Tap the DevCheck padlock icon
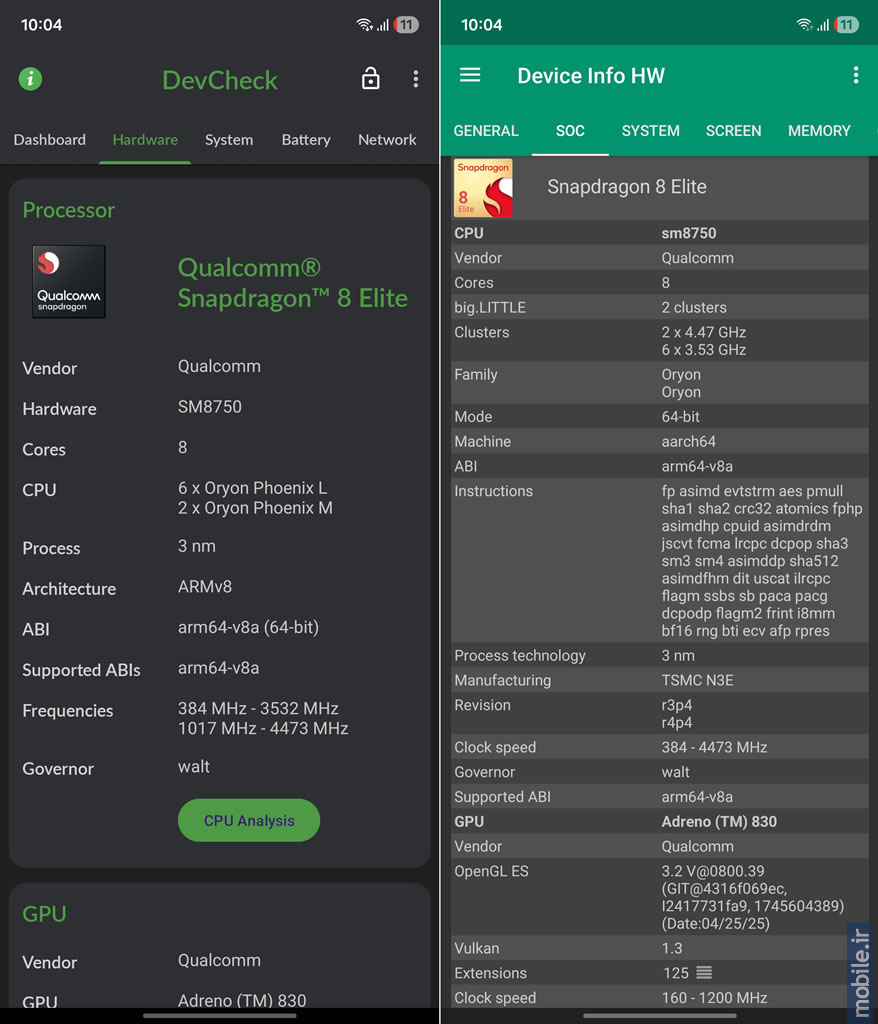878x1024 pixels. 370,78
